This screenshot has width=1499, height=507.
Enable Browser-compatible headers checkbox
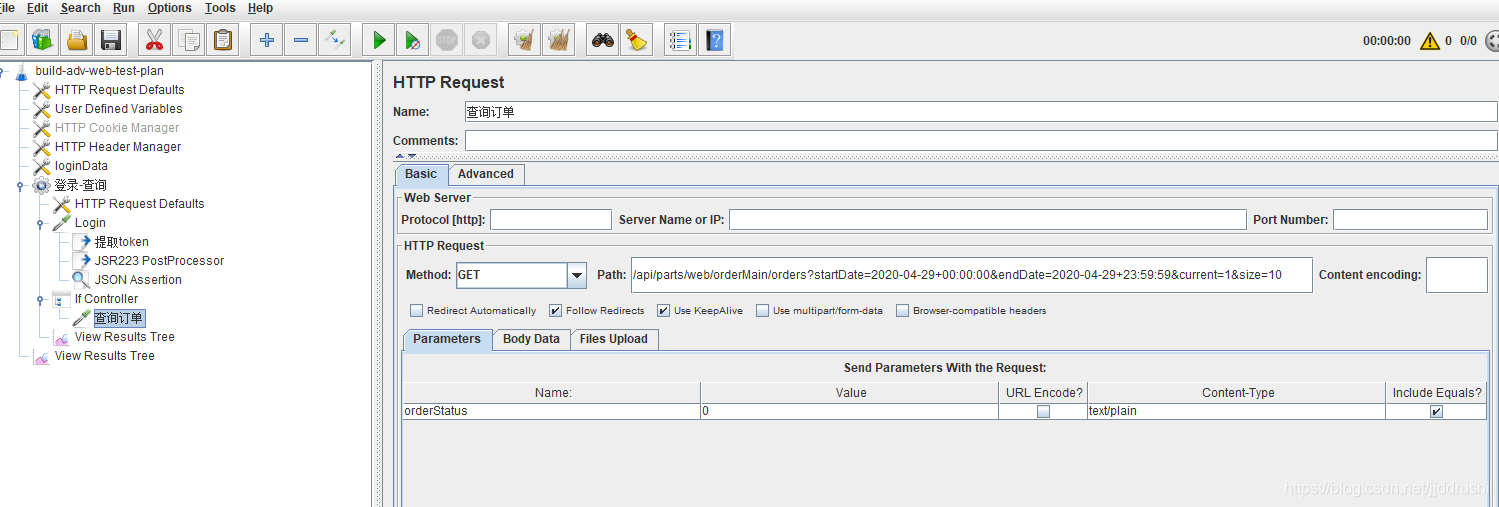coord(903,311)
